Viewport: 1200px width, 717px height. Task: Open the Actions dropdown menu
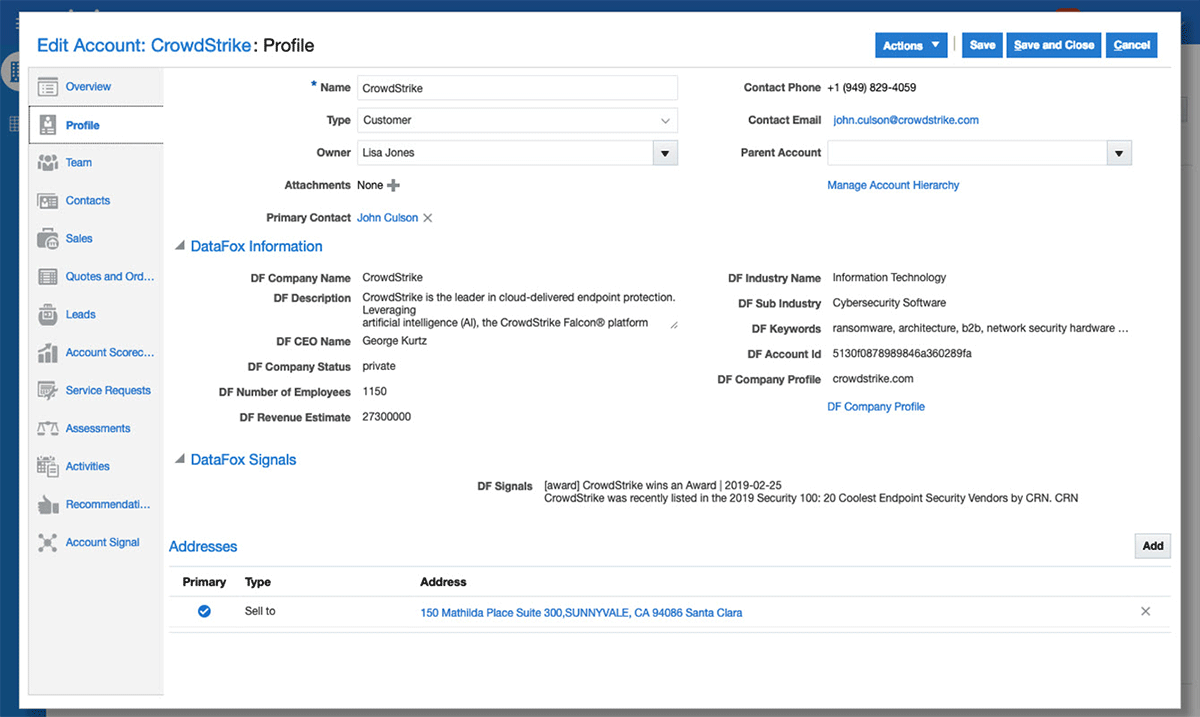pos(911,45)
